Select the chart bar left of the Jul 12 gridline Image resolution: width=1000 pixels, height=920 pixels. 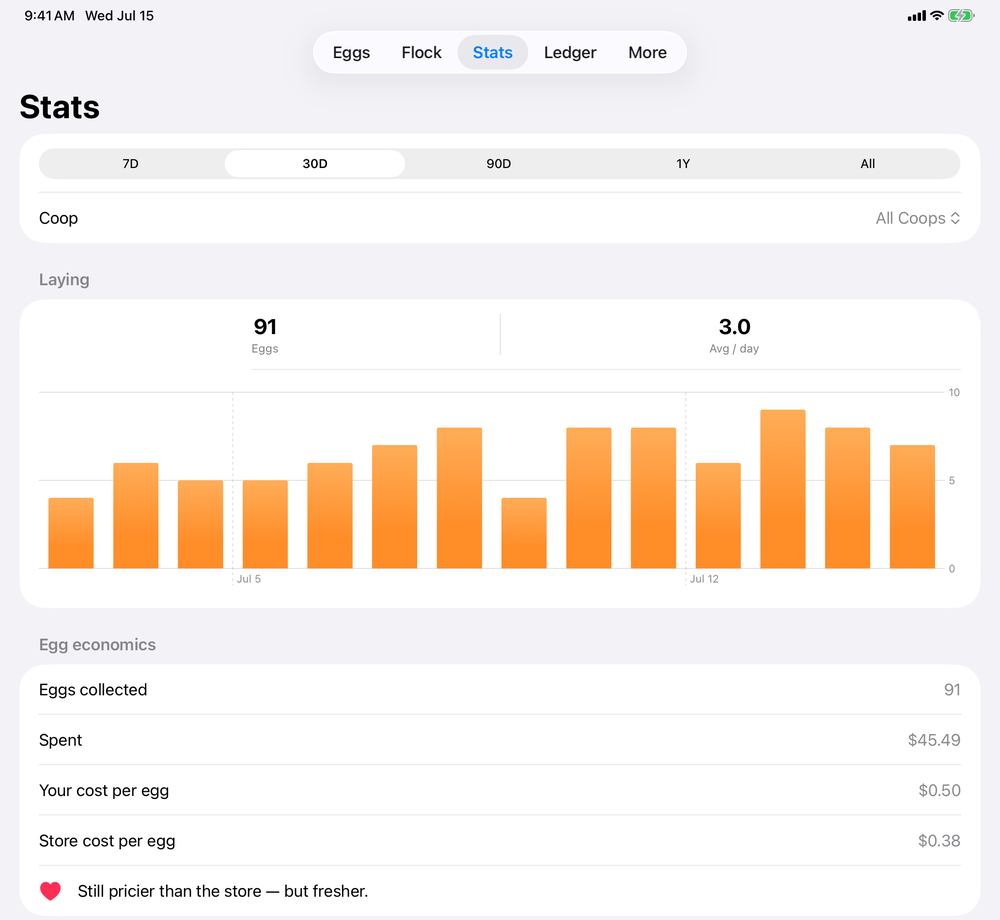click(653, 498)
